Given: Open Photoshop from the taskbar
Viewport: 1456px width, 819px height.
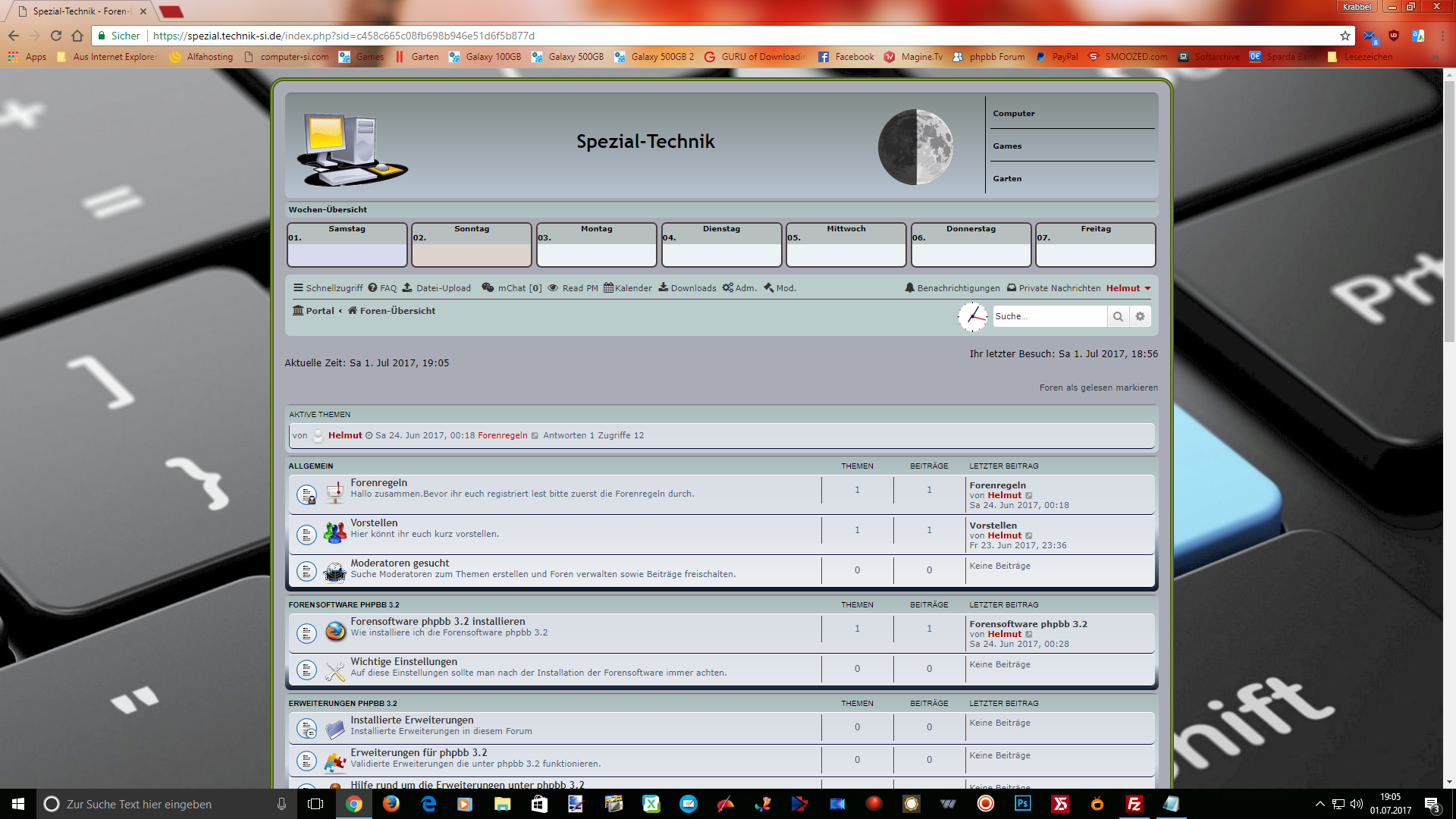Looking at the screenshot, I should (1022, 803).
